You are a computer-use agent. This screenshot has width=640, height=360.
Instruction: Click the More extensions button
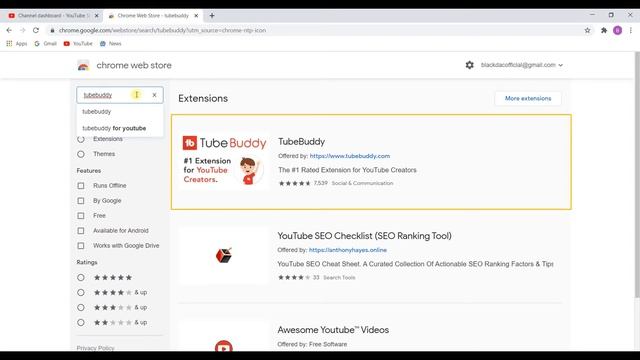pos(528,98)
